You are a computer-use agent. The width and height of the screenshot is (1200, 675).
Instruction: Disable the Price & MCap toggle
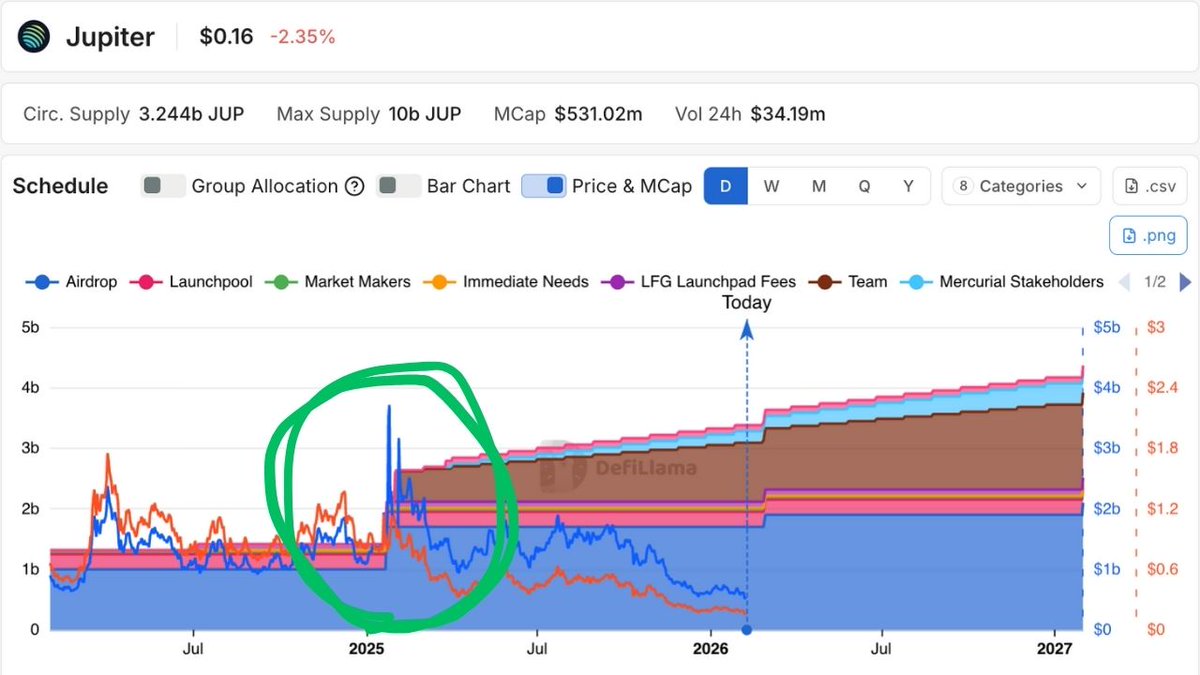543,186
